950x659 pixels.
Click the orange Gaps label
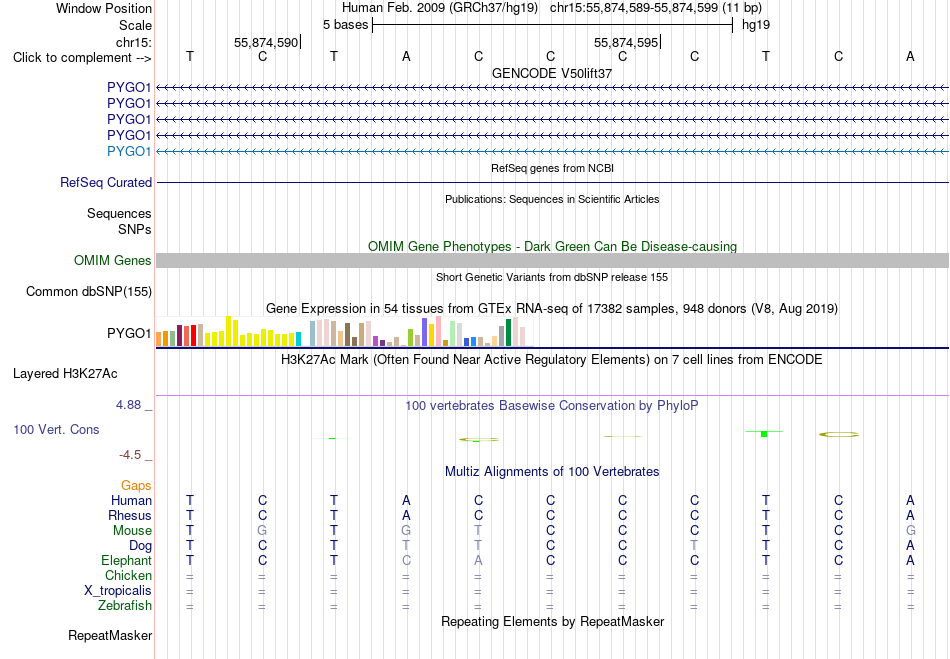[136, 485]
